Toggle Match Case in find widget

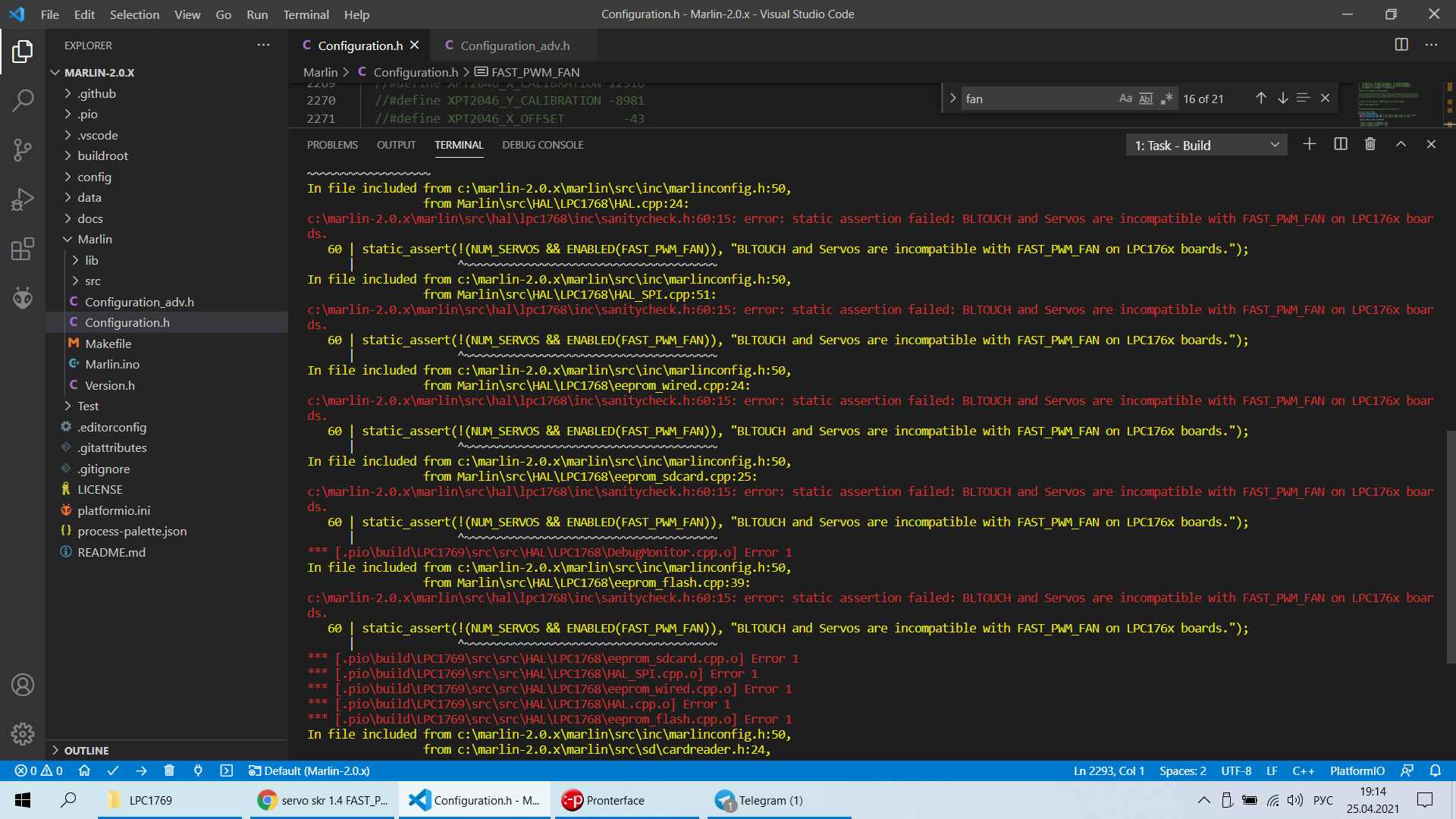pos(1125,99)
